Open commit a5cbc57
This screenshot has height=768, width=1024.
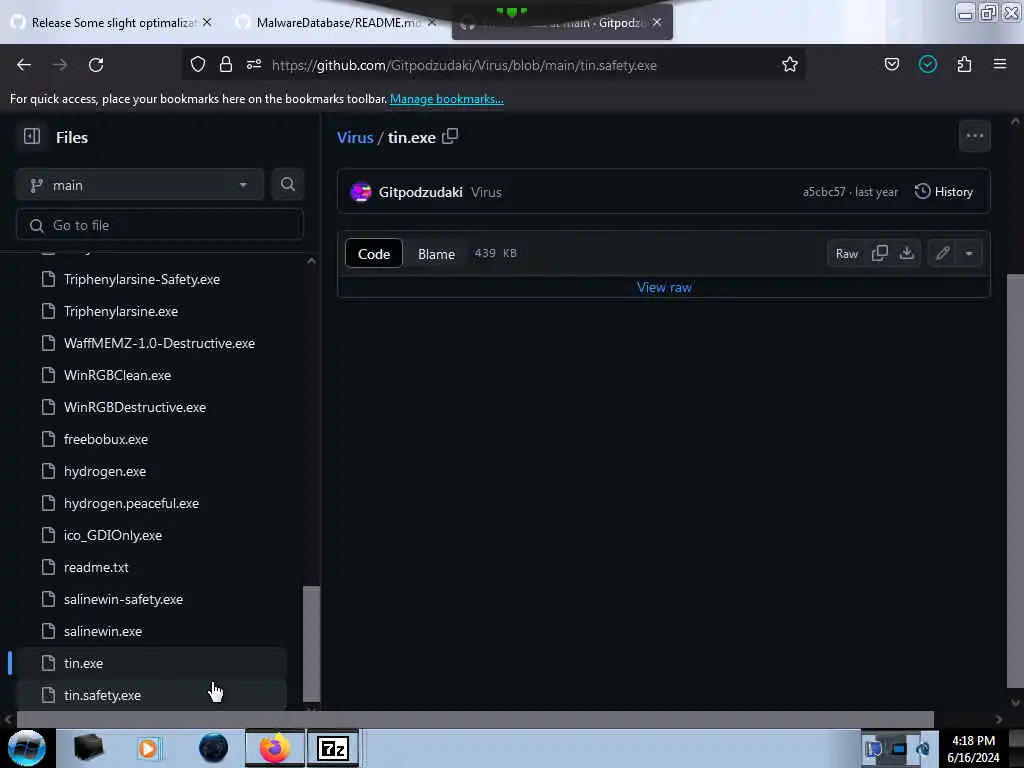[x=824, y=192]
